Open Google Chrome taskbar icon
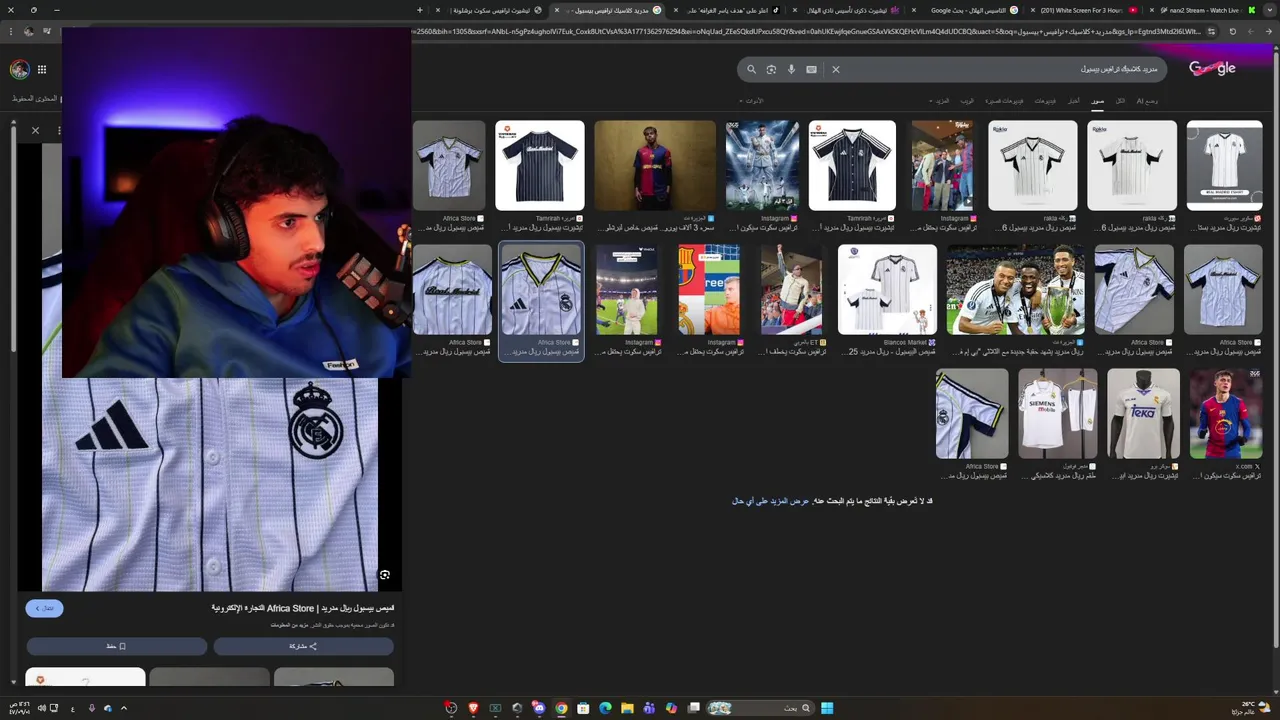 (x=561, y=708)
